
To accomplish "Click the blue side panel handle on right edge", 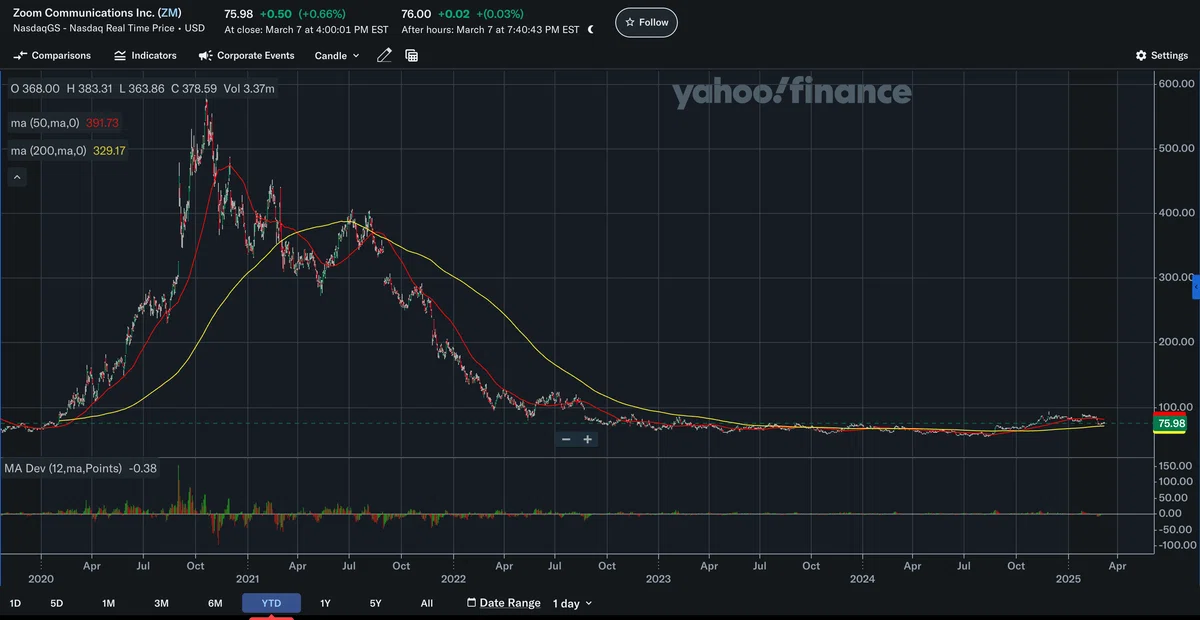I will (x=1196, y=288).
